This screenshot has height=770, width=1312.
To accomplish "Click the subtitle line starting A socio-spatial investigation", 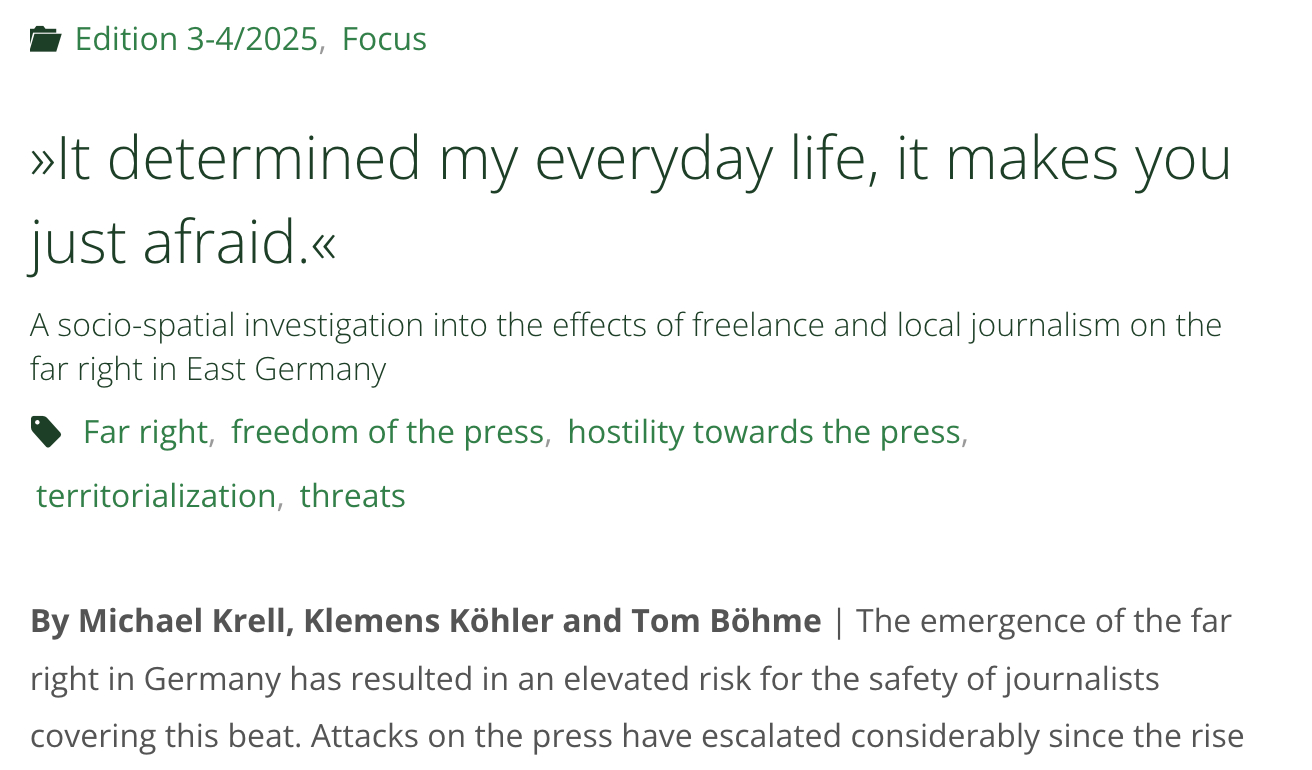I will click(x=625, y=325).
